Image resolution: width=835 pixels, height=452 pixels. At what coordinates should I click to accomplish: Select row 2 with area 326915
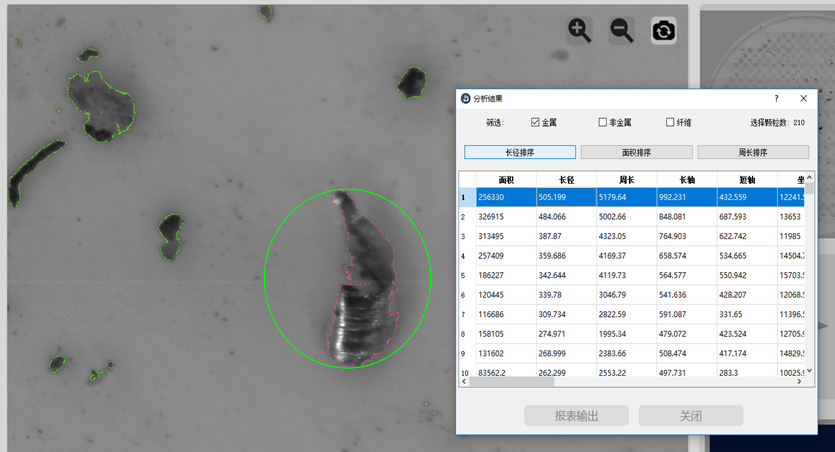coord(505,217)
